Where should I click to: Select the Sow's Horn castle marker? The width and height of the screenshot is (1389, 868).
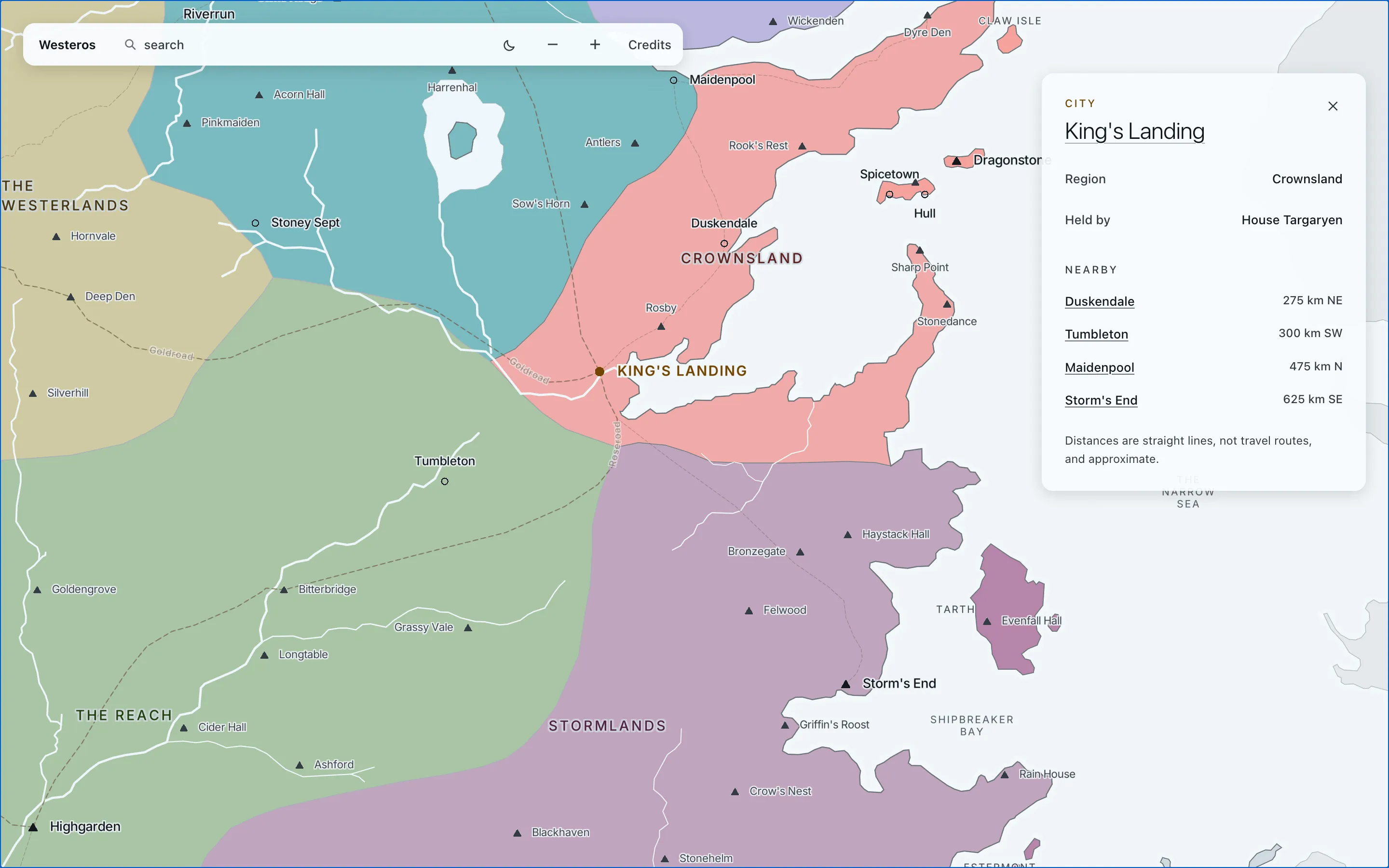click(585, 204)
